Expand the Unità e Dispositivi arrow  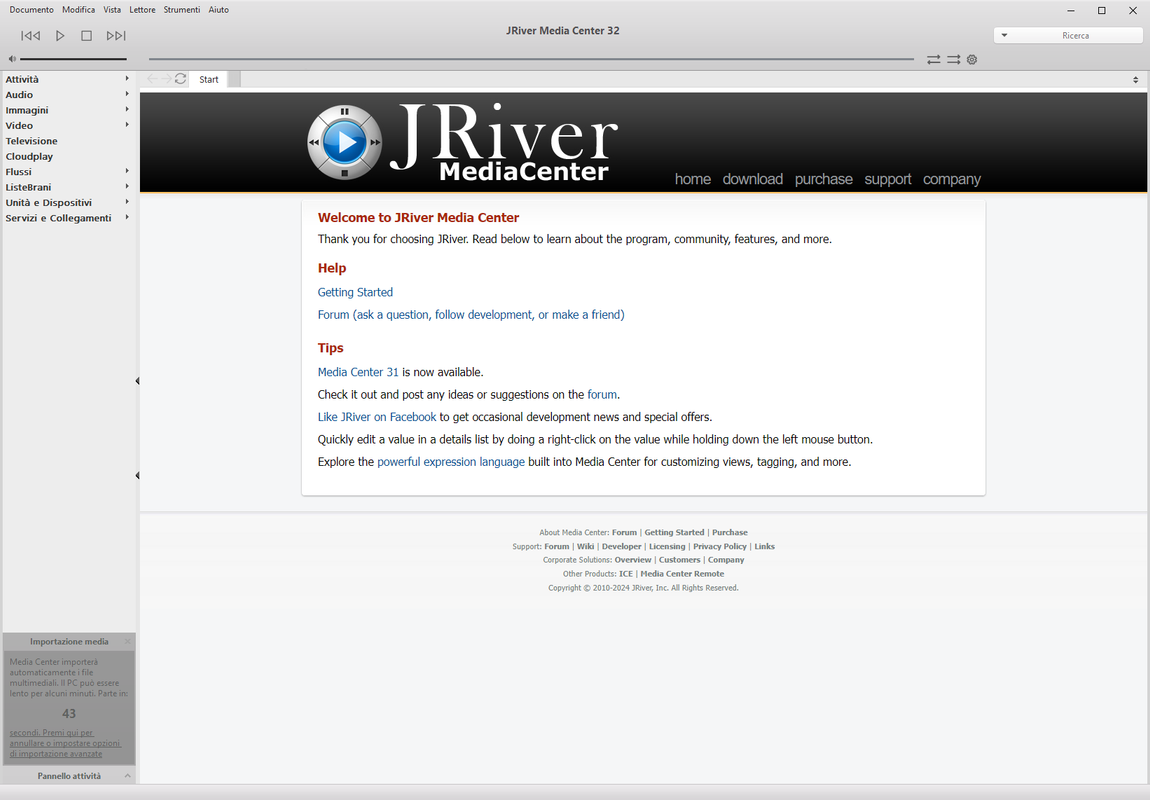click(x=127, y=202)
